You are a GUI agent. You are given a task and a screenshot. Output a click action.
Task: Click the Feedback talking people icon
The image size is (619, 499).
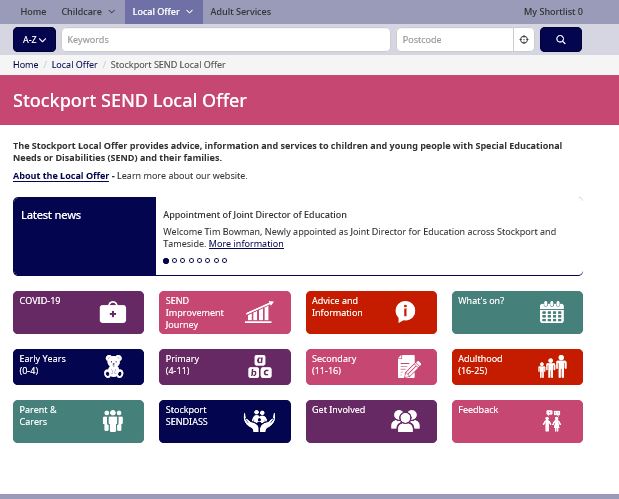[552, 421]
